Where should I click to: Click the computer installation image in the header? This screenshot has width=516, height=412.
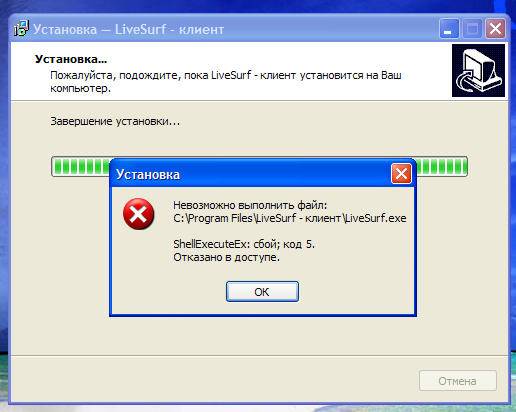478,71
